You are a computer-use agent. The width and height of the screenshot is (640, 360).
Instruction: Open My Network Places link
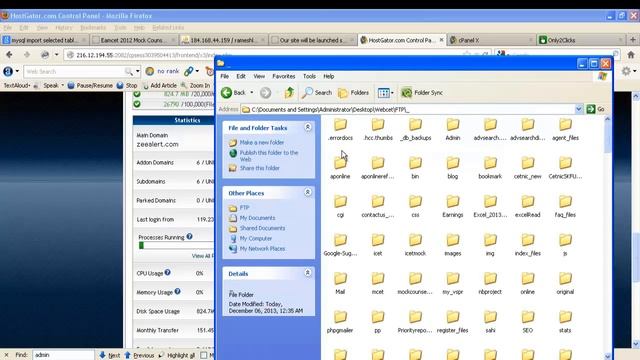(262, 249)
